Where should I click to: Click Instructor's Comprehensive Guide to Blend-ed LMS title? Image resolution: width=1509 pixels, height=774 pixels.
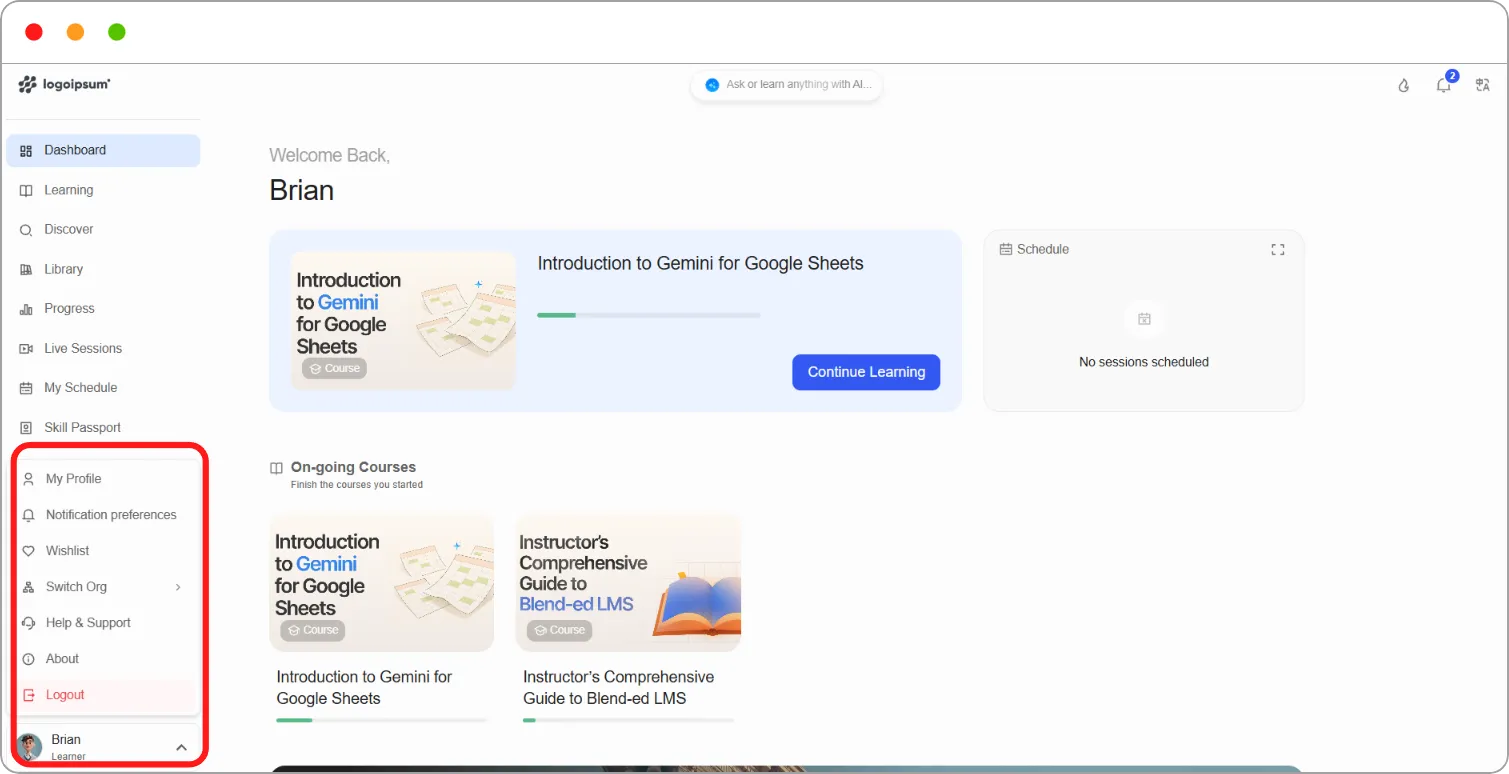(x=618, y=688)
